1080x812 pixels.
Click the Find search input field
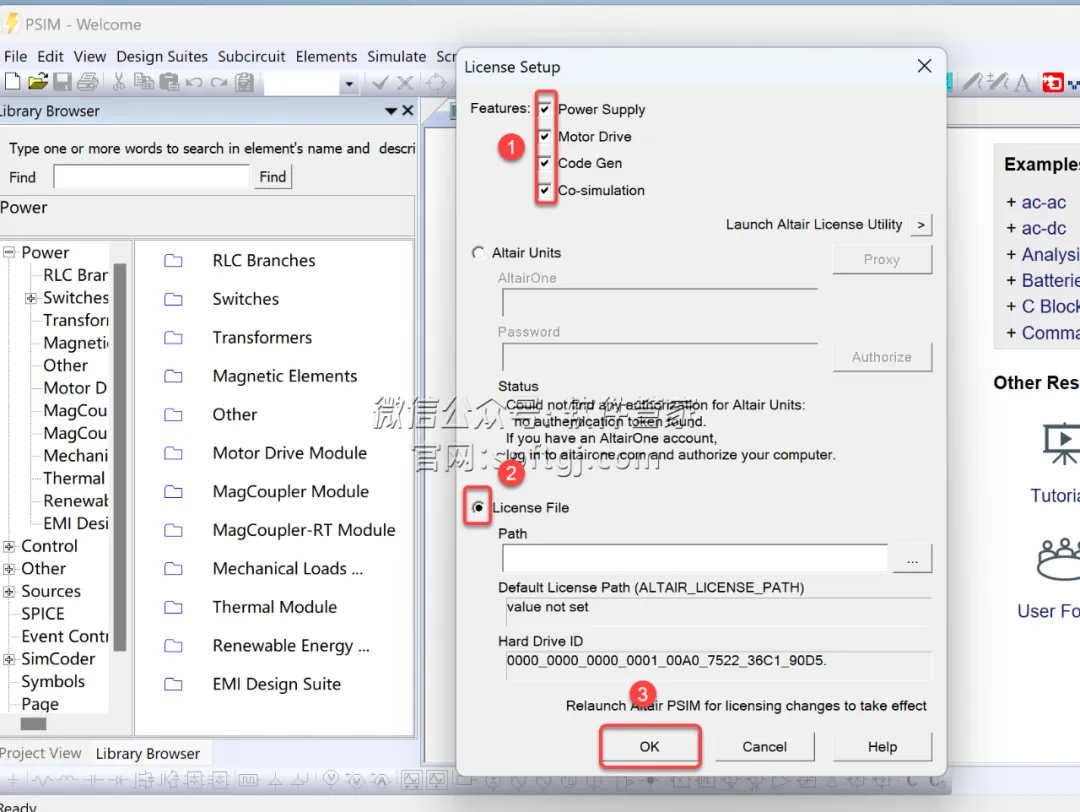tap(152, 177)
